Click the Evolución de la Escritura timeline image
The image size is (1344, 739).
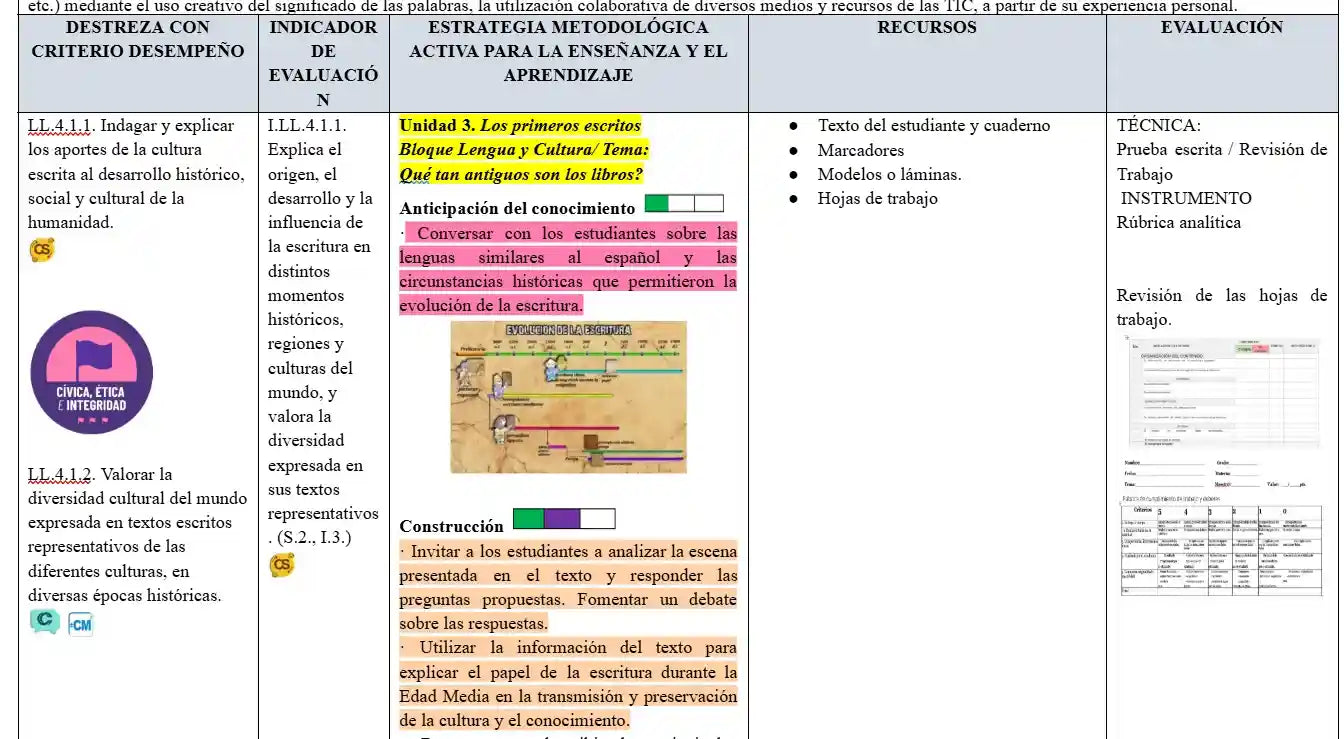568,397
